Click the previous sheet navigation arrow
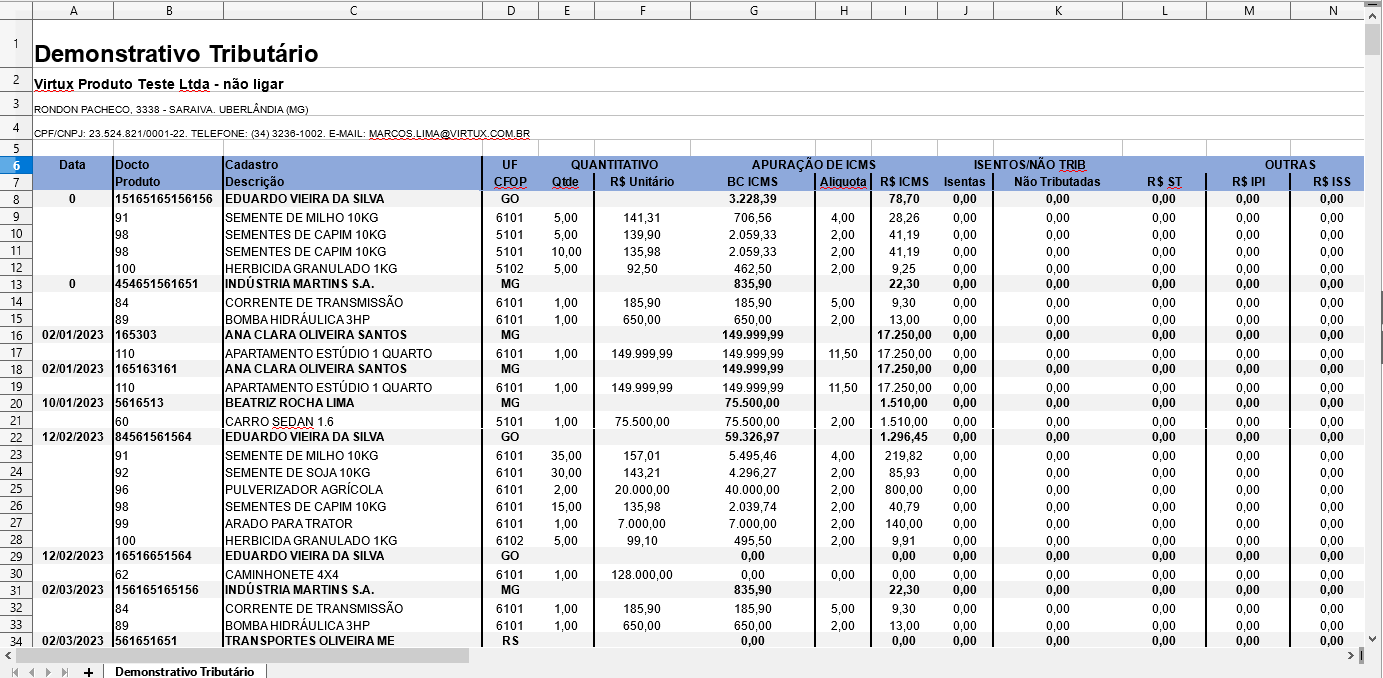 point(31,672)
